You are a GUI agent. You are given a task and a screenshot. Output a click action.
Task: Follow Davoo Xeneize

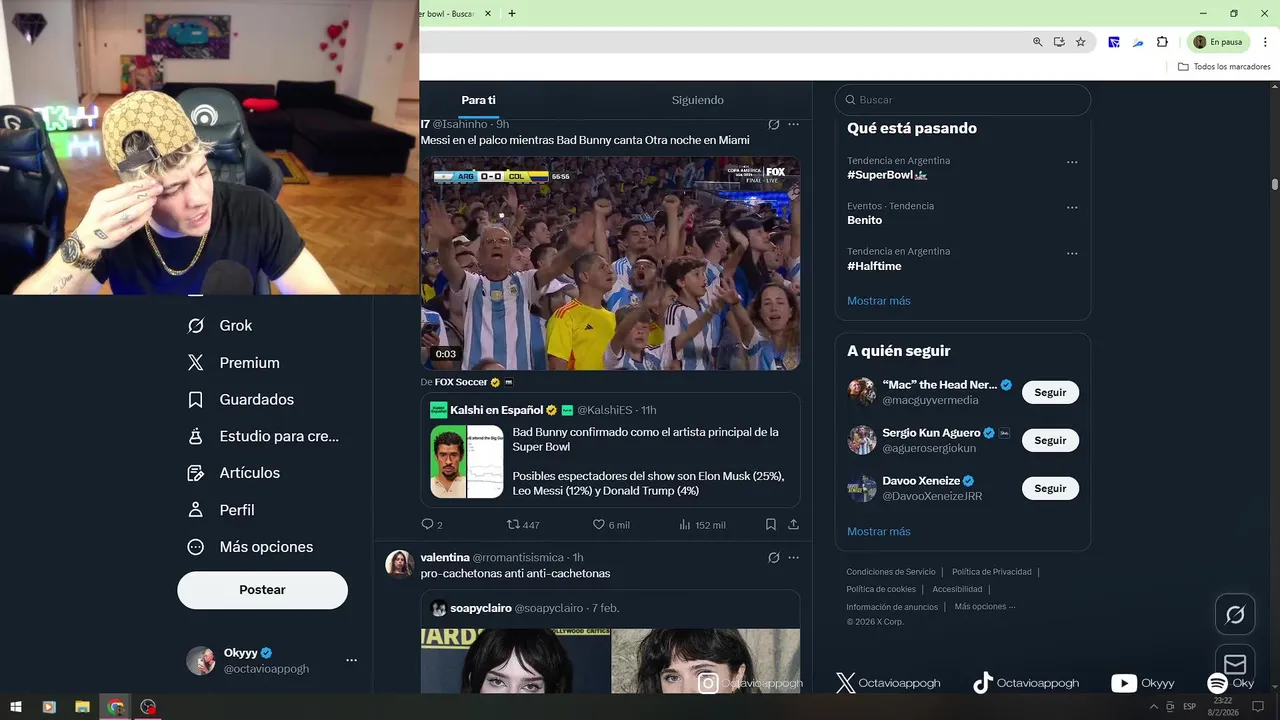pyautogui.click(x=1050, y=489)
